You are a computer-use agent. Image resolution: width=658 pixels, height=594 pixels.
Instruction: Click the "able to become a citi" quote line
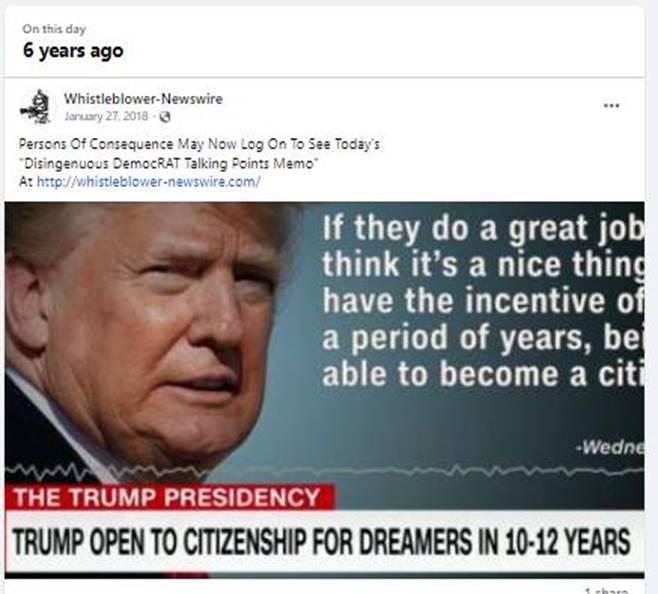[x=483, y=374]
